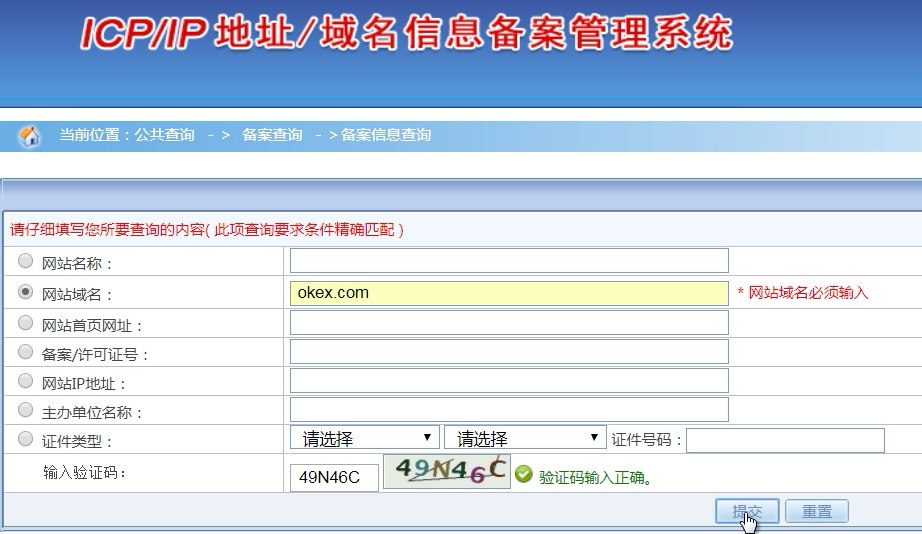Click 备案信息查询 breadcrumb item
Image resolution: width=922 pixels, height=534 pixels.
point(386,135)
